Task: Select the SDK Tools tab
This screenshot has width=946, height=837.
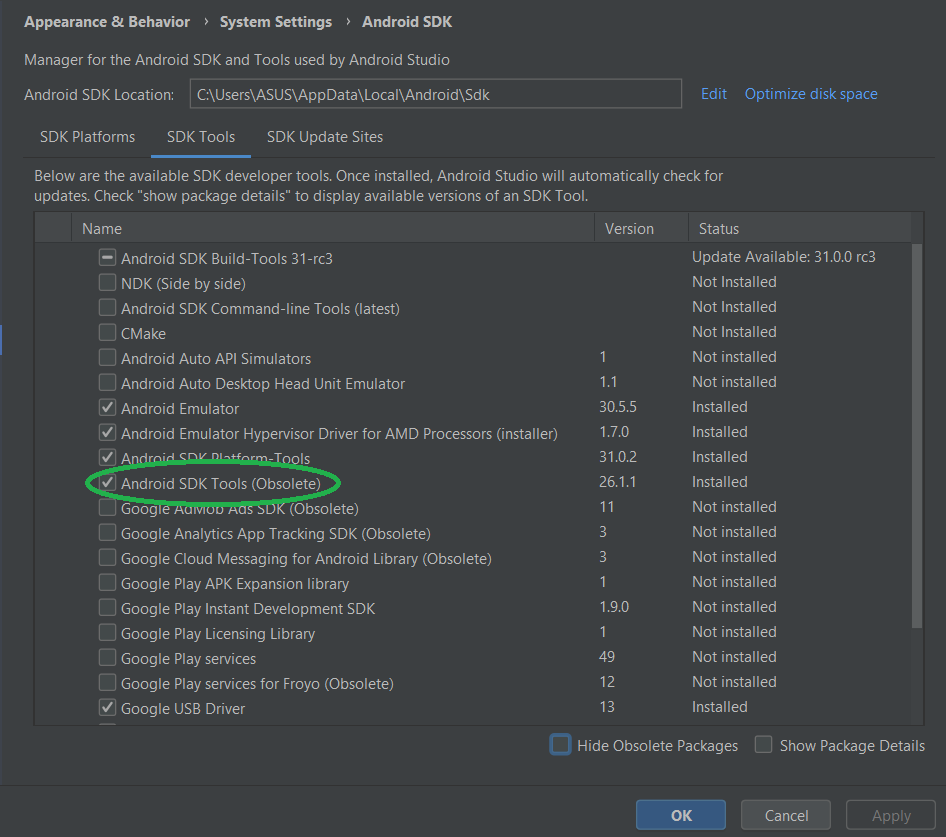Action: click(201, 137)
